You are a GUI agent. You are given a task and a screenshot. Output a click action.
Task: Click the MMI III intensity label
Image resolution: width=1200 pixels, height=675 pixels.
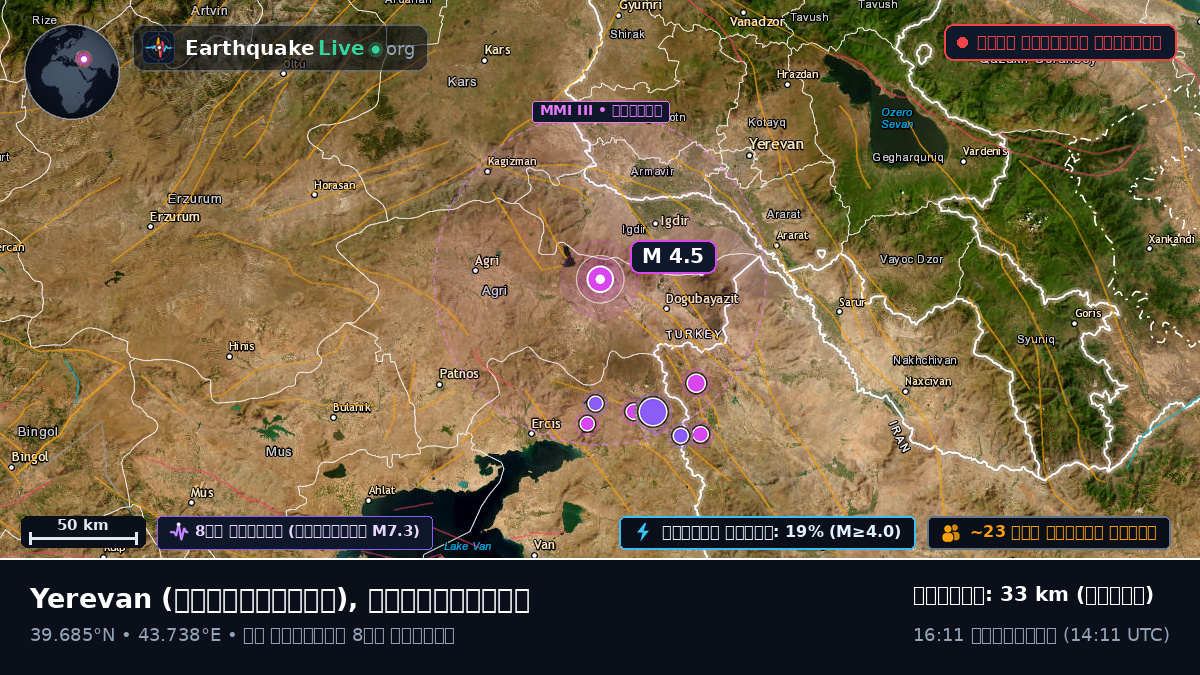tap(600, 111)
